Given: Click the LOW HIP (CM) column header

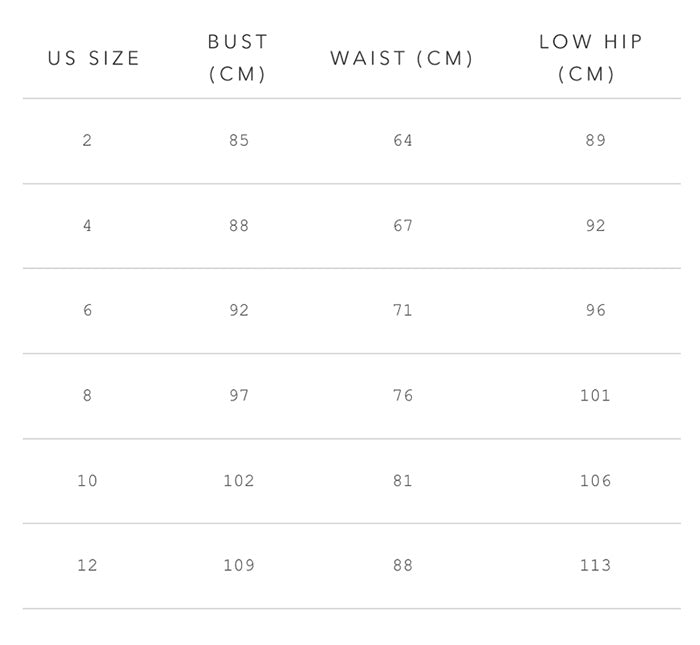Looking at the screenshot, I should click(x=590, y=58).
